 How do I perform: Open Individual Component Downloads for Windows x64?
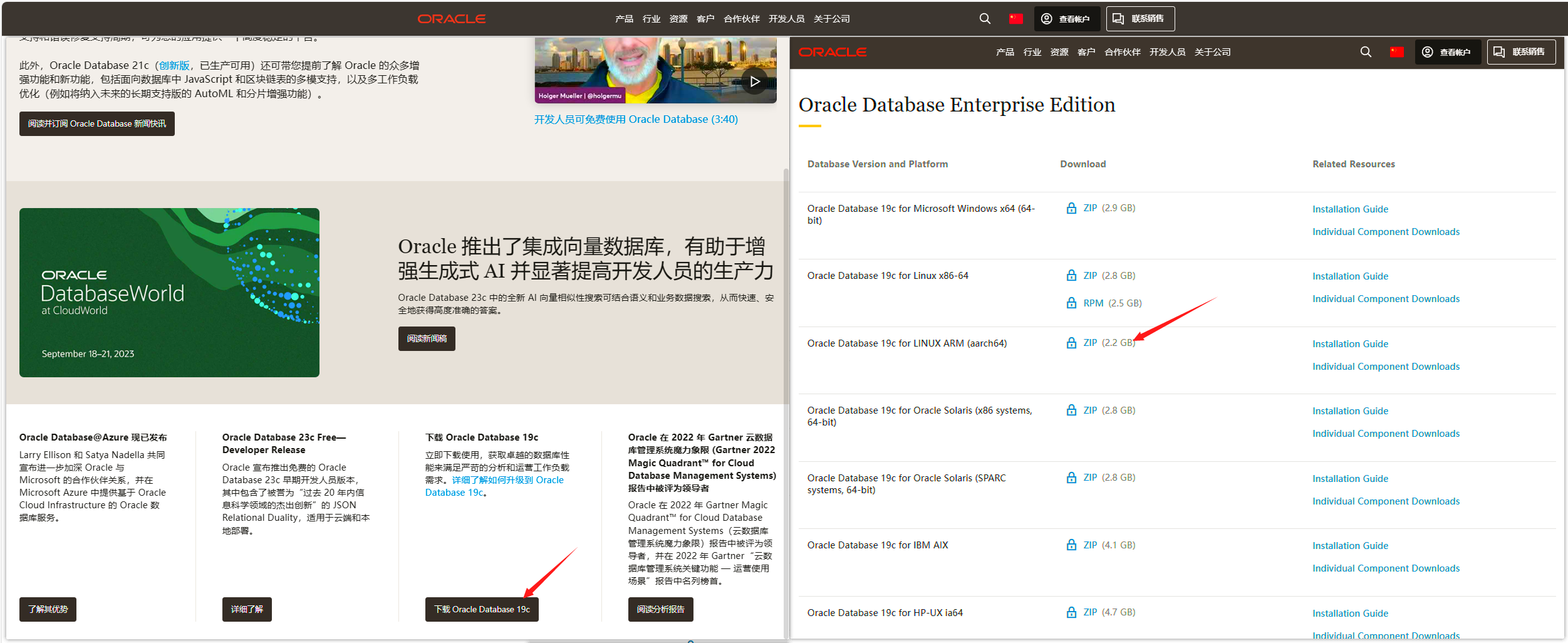(x=1386, y=232)
